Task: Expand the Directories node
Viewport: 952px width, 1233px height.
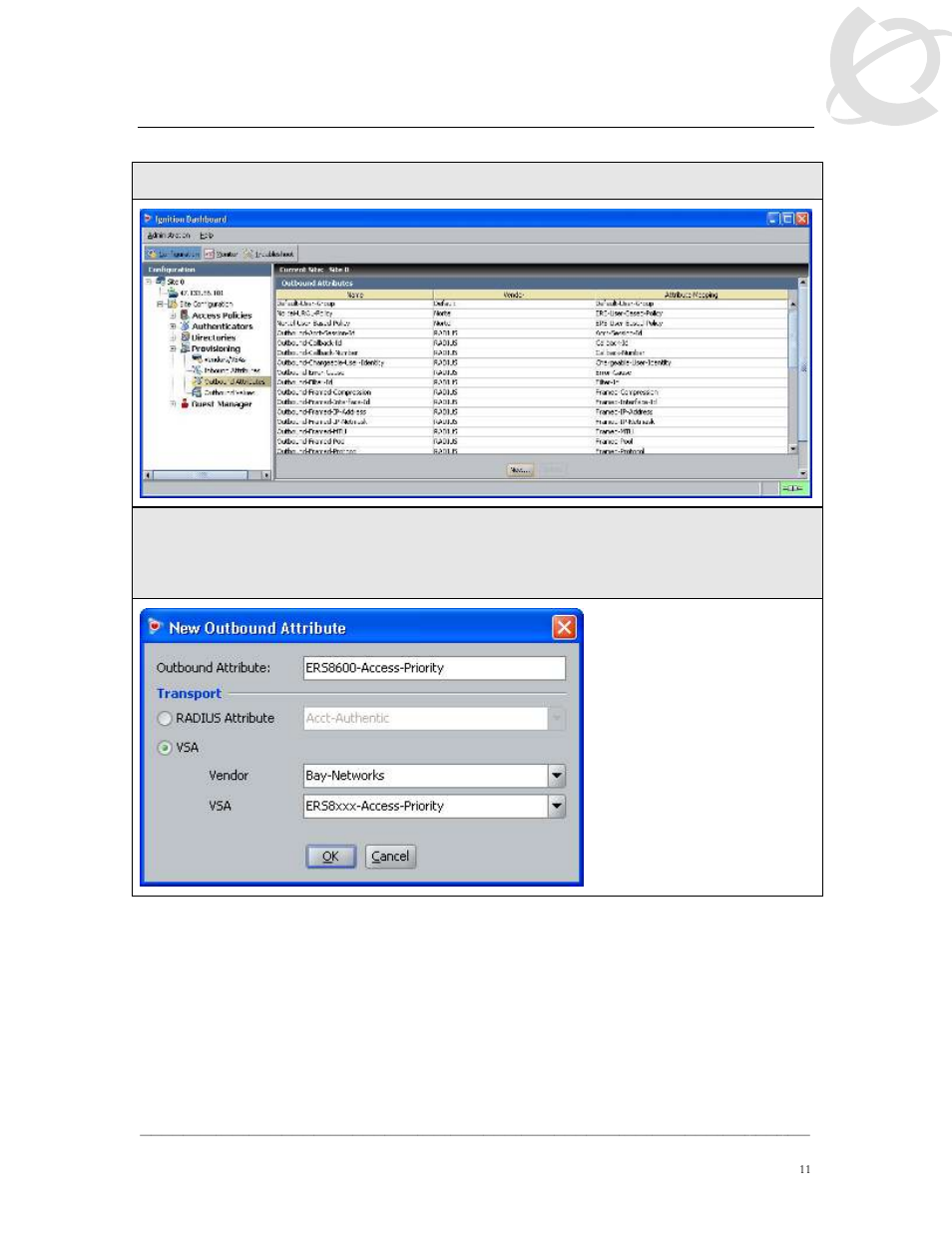Action: coord(173,337)
